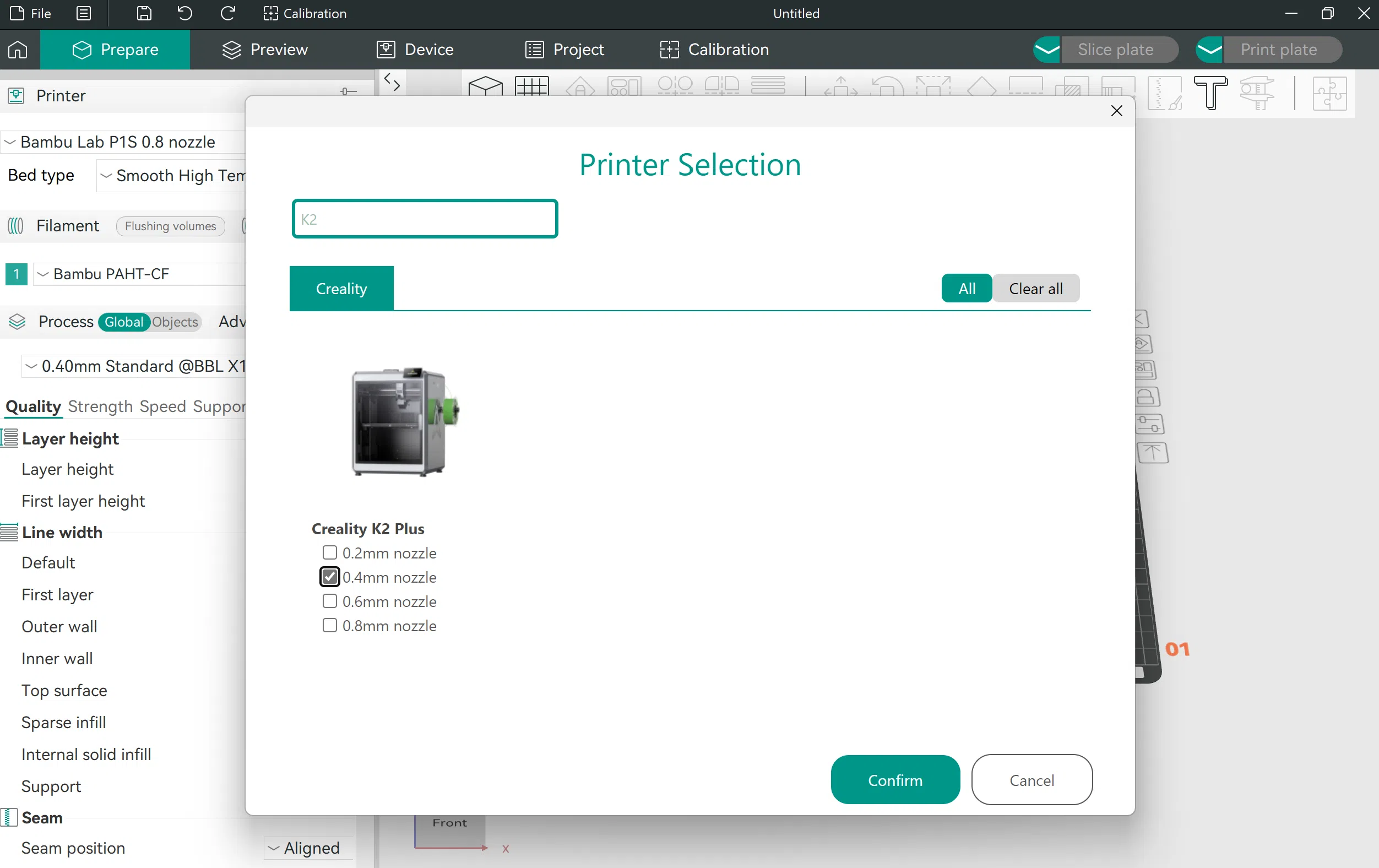Viewport: 1379px width, 868px height.
Task: Select the Move tool icon
Action: point(841,86)
